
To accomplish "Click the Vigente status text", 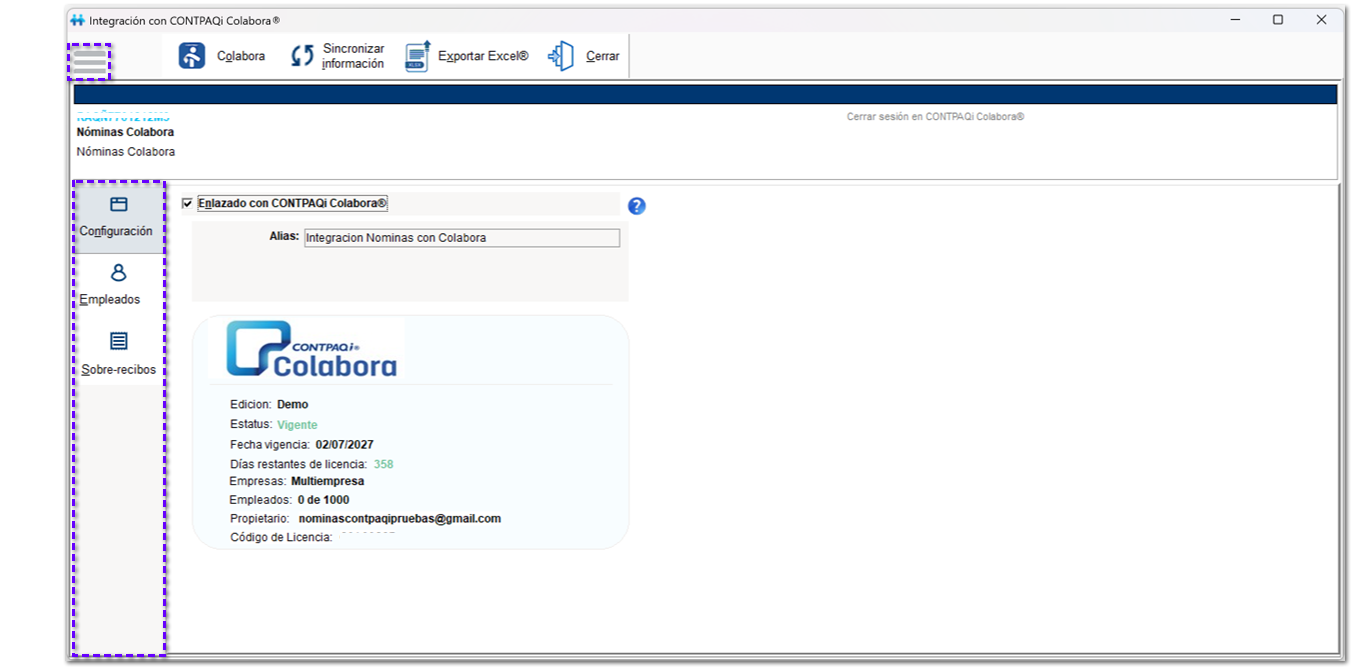I will pyautogui.click(x=297, y=425).
